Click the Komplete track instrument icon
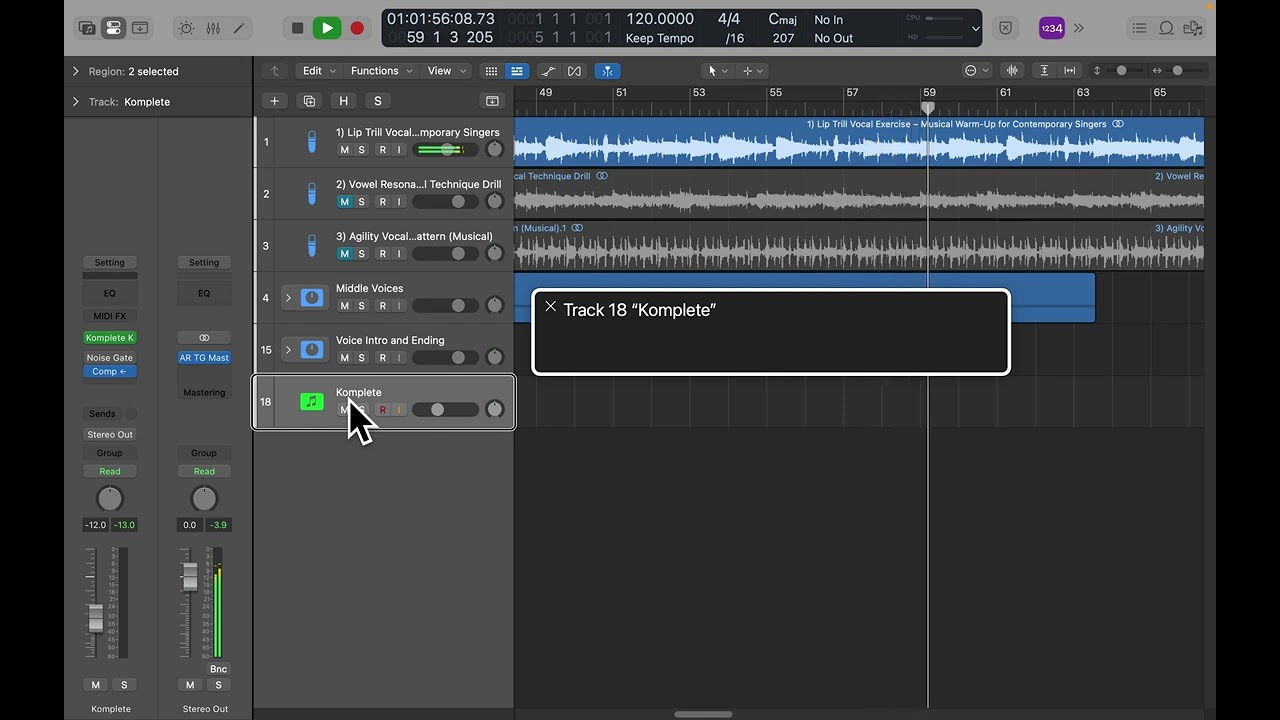 pos(312,402)
